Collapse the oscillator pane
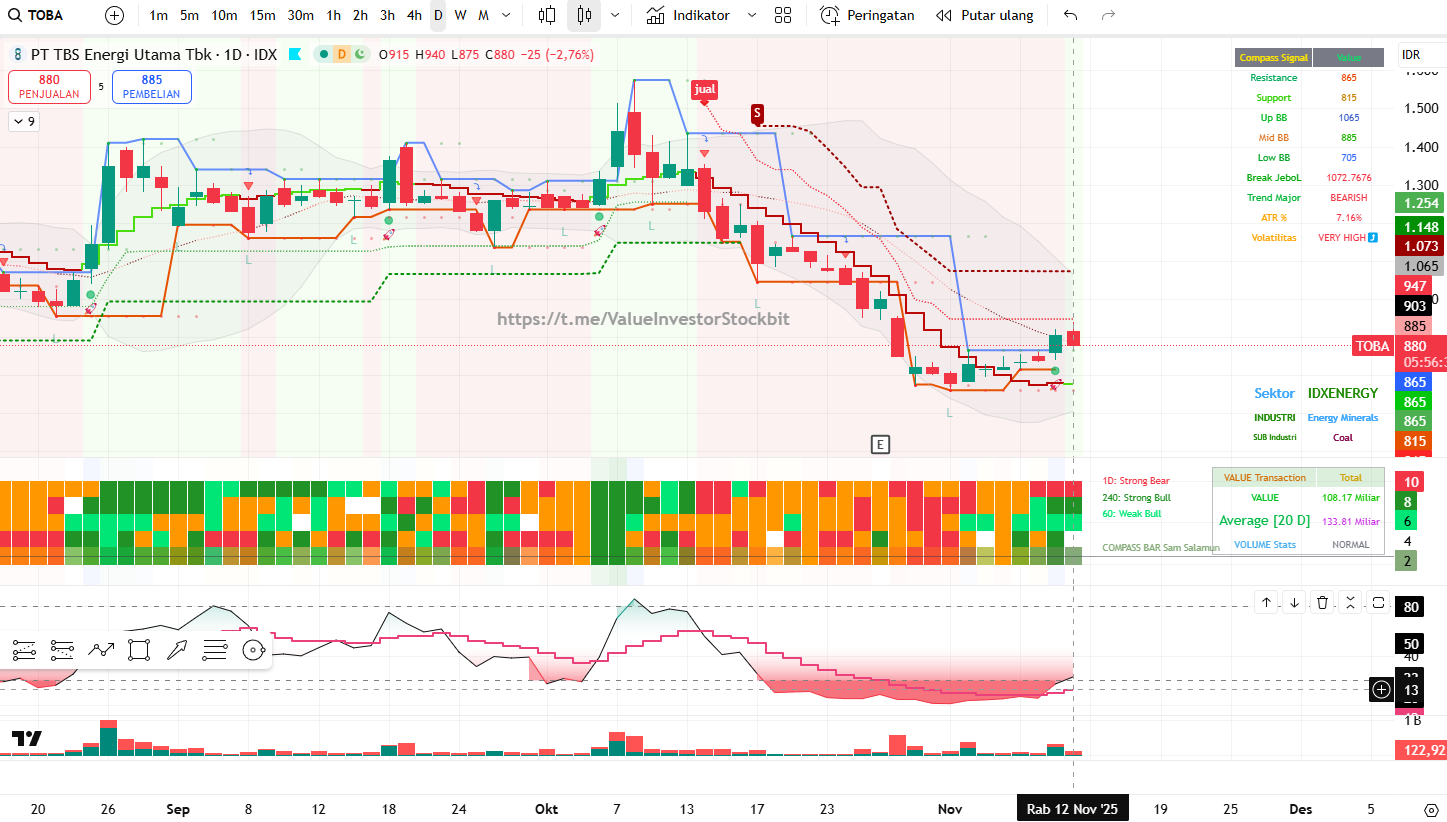The width and height of the screenshot is (1447, 822). pyautogui.click(x=1350, y=602)
